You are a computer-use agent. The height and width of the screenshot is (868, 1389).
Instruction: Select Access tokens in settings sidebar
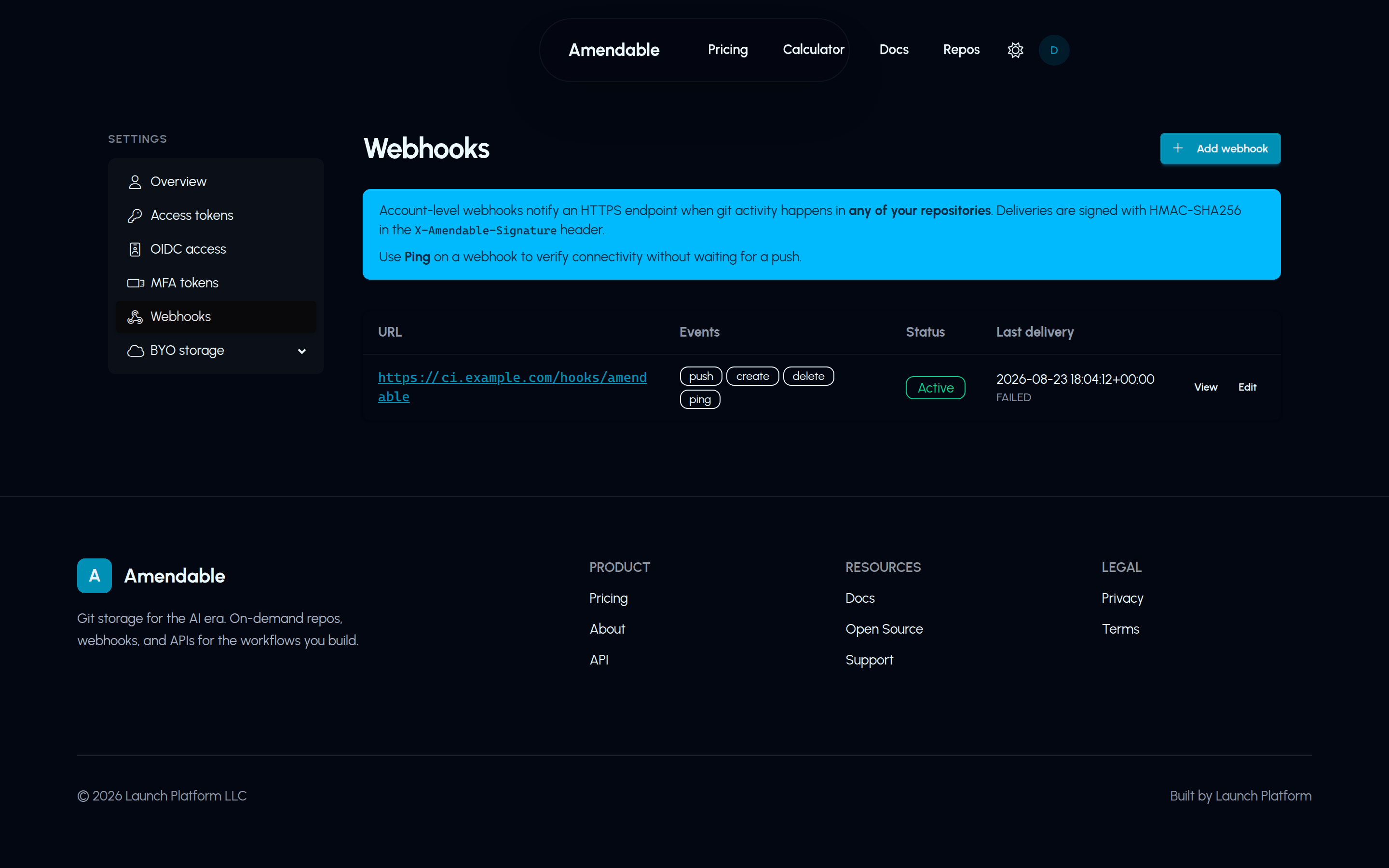click(216, 216)
